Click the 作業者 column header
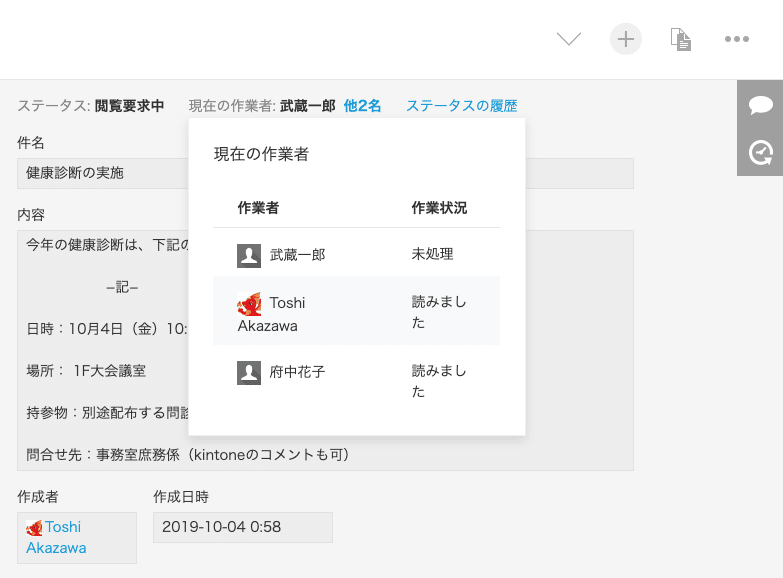 point(258,207)
